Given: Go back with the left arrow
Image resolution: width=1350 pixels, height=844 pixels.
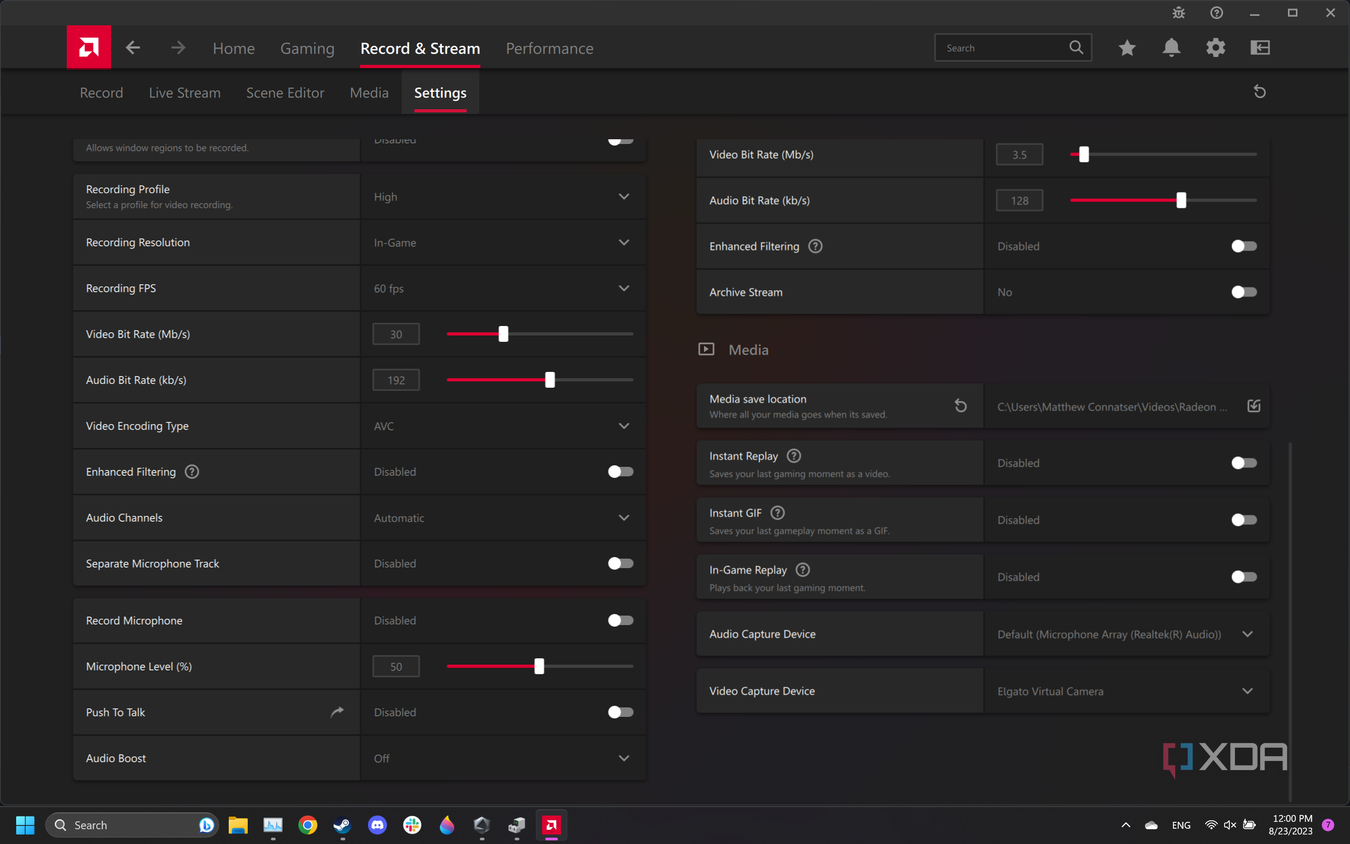Looking at the screenshot, I should [x=133, y=48].
